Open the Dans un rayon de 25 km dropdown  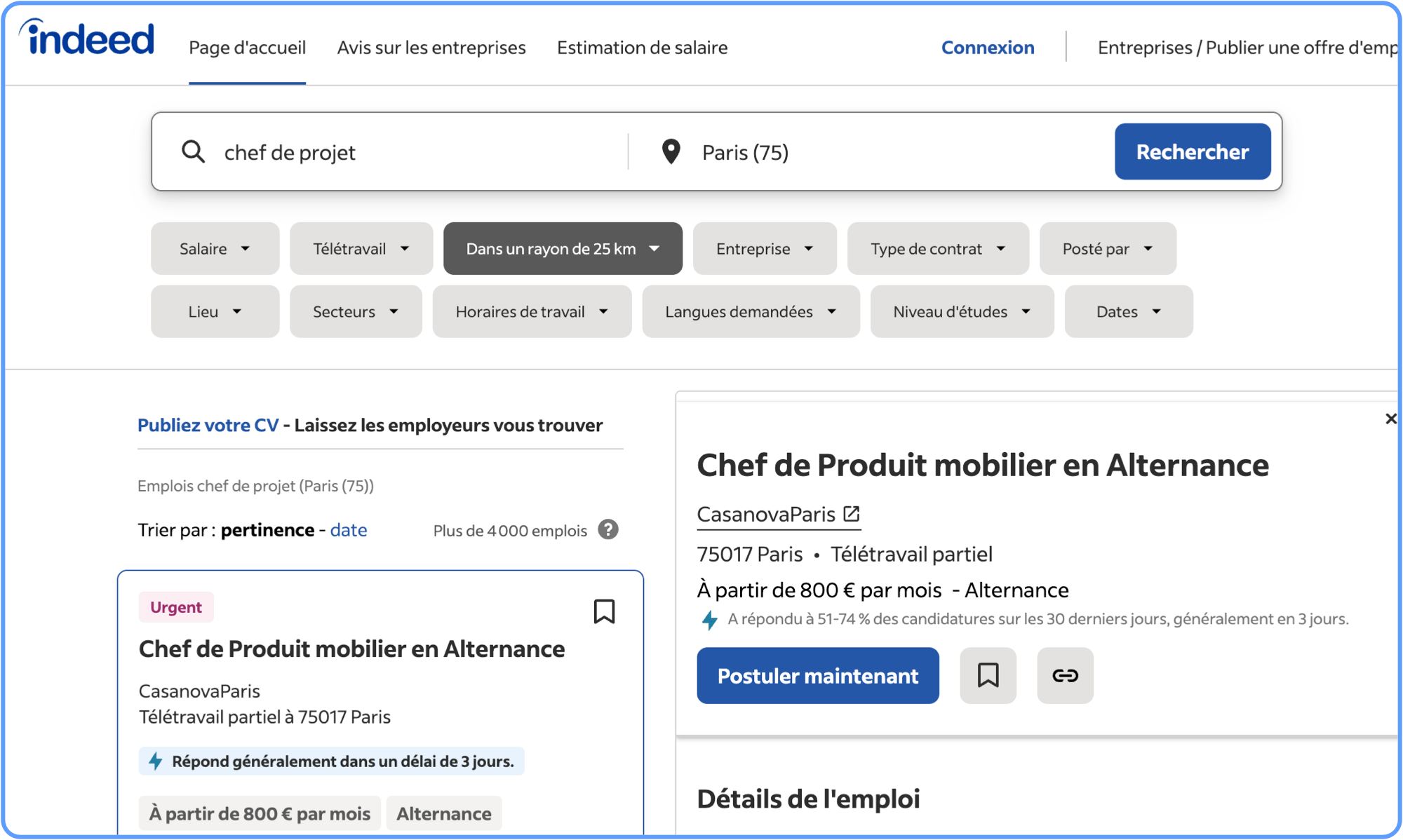(x=563, y=248)
